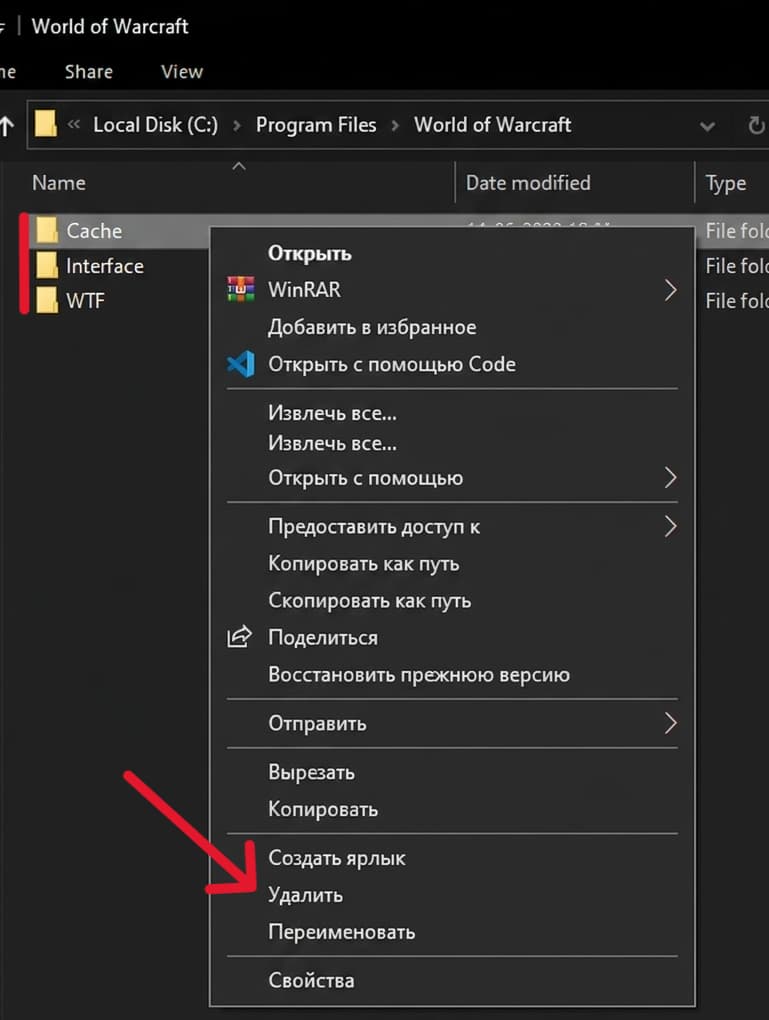Select the Cache folder name

click(x=94, y=231)
